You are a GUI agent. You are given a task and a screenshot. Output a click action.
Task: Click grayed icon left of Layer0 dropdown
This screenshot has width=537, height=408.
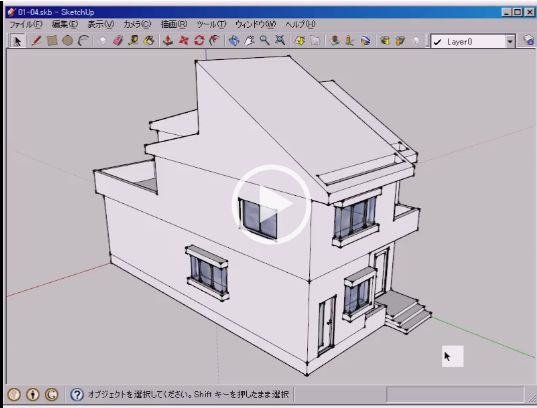416,41
